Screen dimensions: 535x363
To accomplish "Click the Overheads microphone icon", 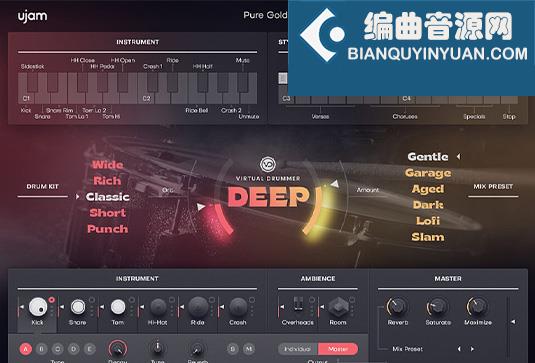I will (298, 304).
